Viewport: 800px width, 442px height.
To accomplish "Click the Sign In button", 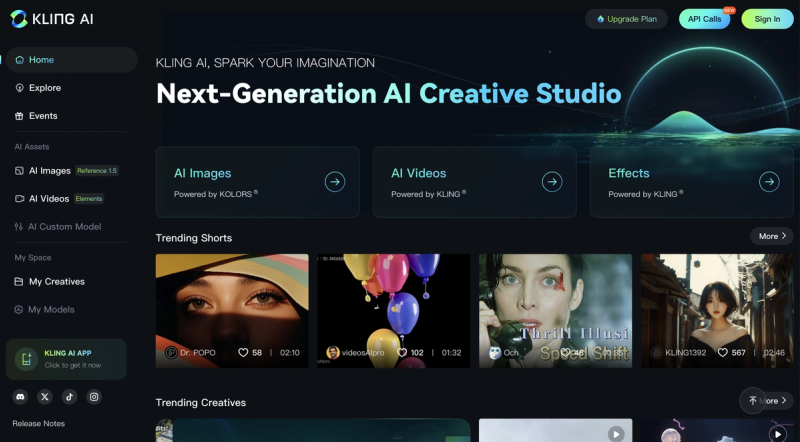I will click(x=767, y=19).
